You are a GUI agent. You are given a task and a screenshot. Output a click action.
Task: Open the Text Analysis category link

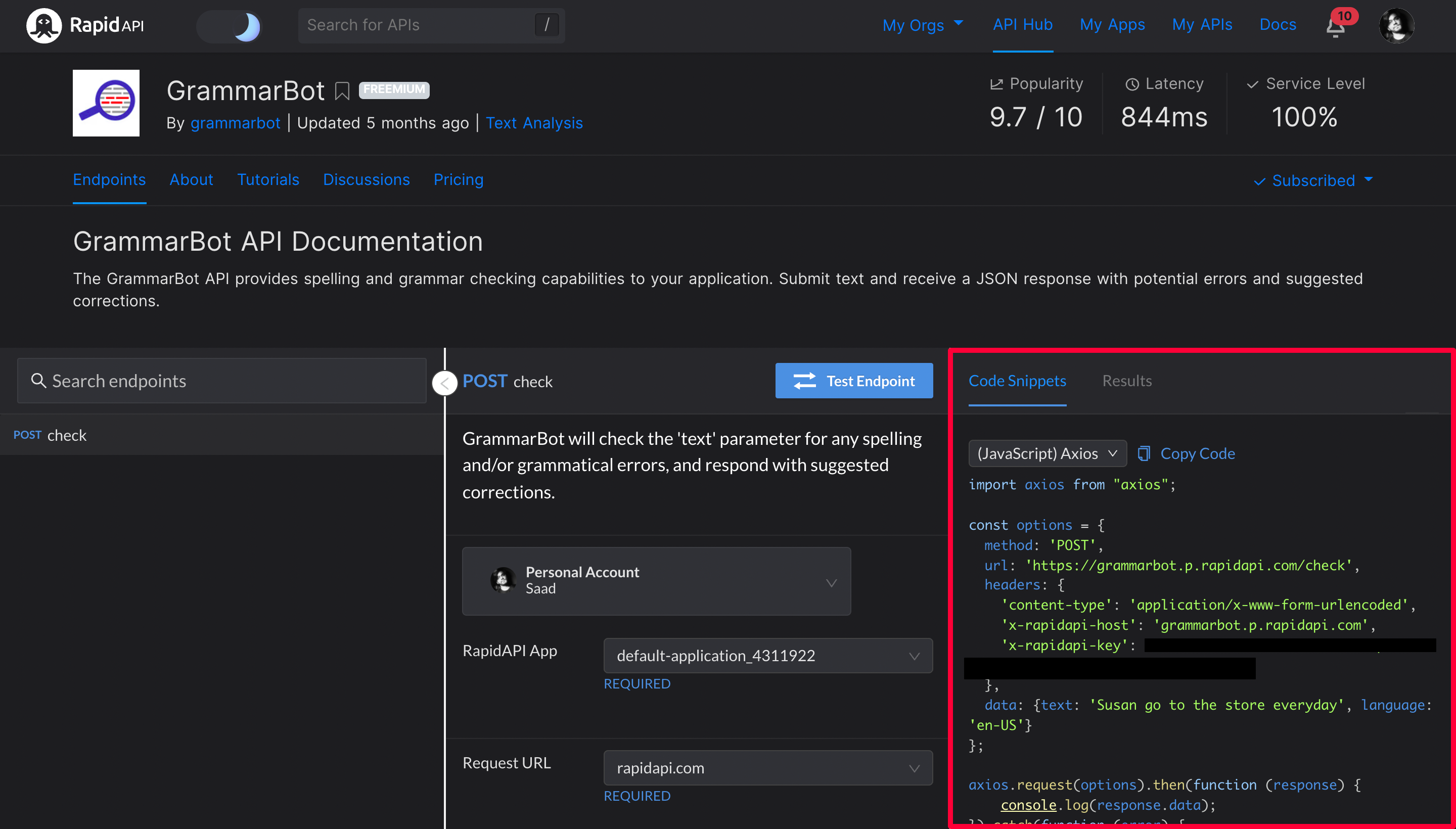[x=533, y=123]
